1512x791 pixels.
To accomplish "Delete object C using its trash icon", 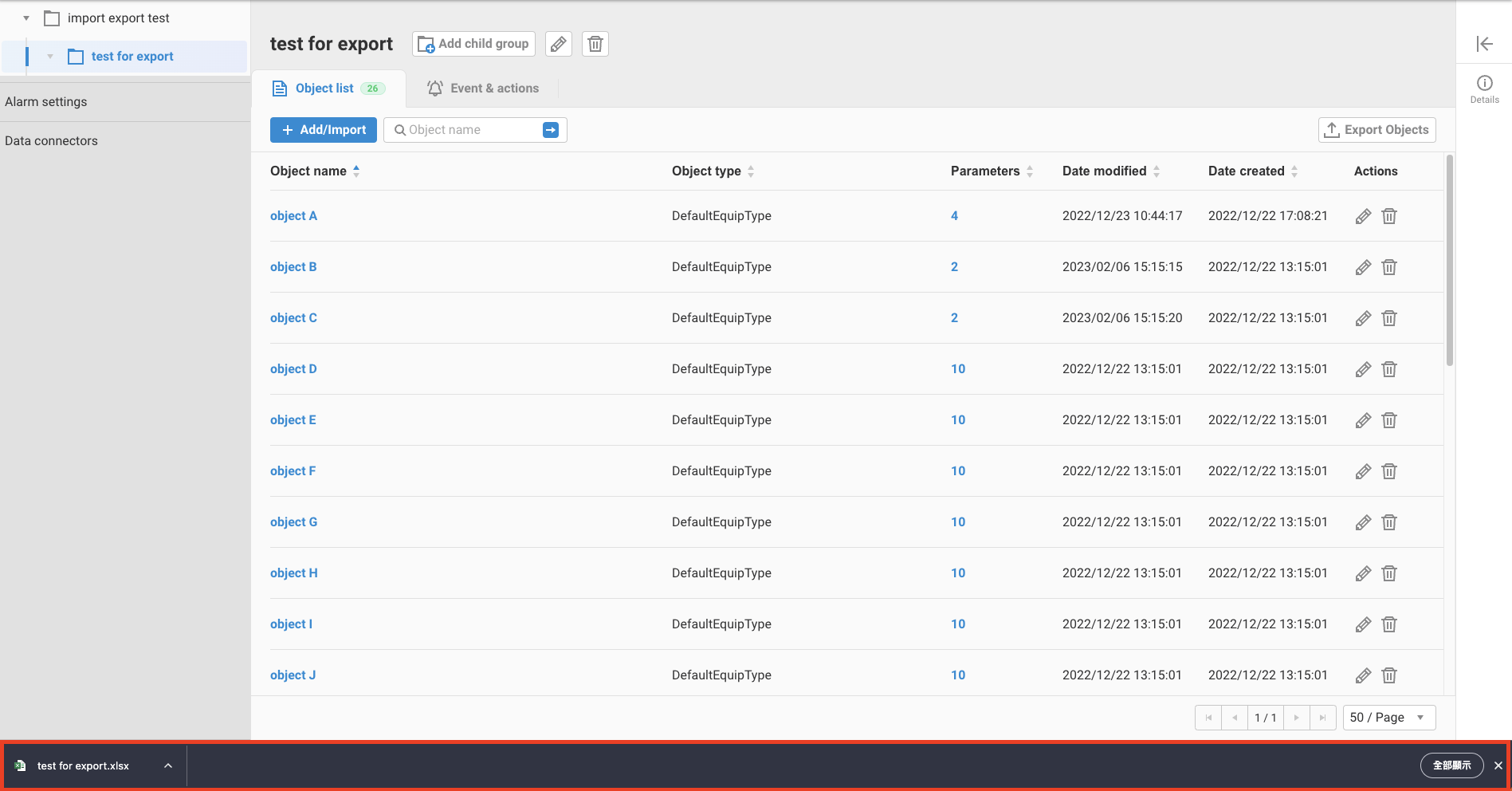I will pos(1388,318).
